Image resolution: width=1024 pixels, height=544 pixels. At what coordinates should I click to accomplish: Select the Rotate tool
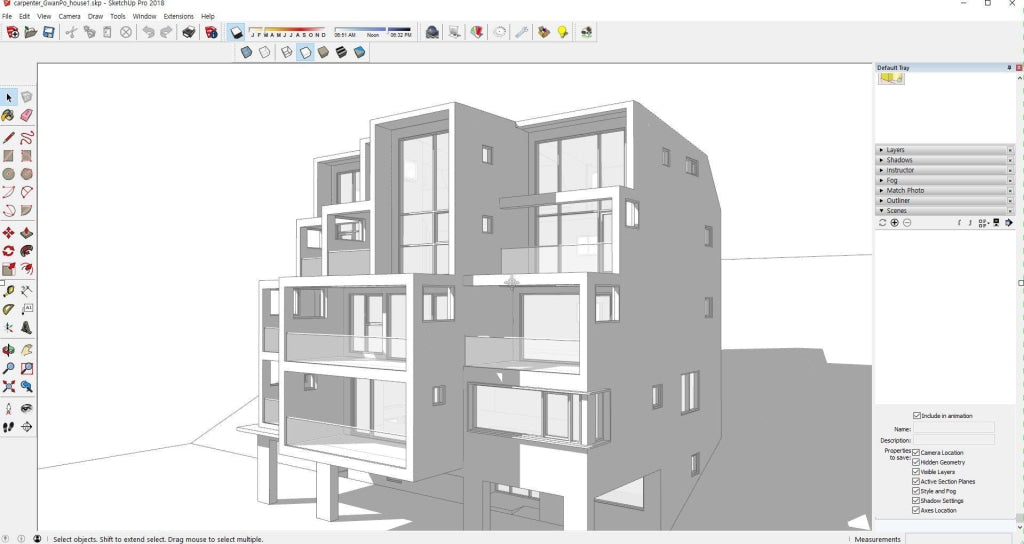point(8,251)
